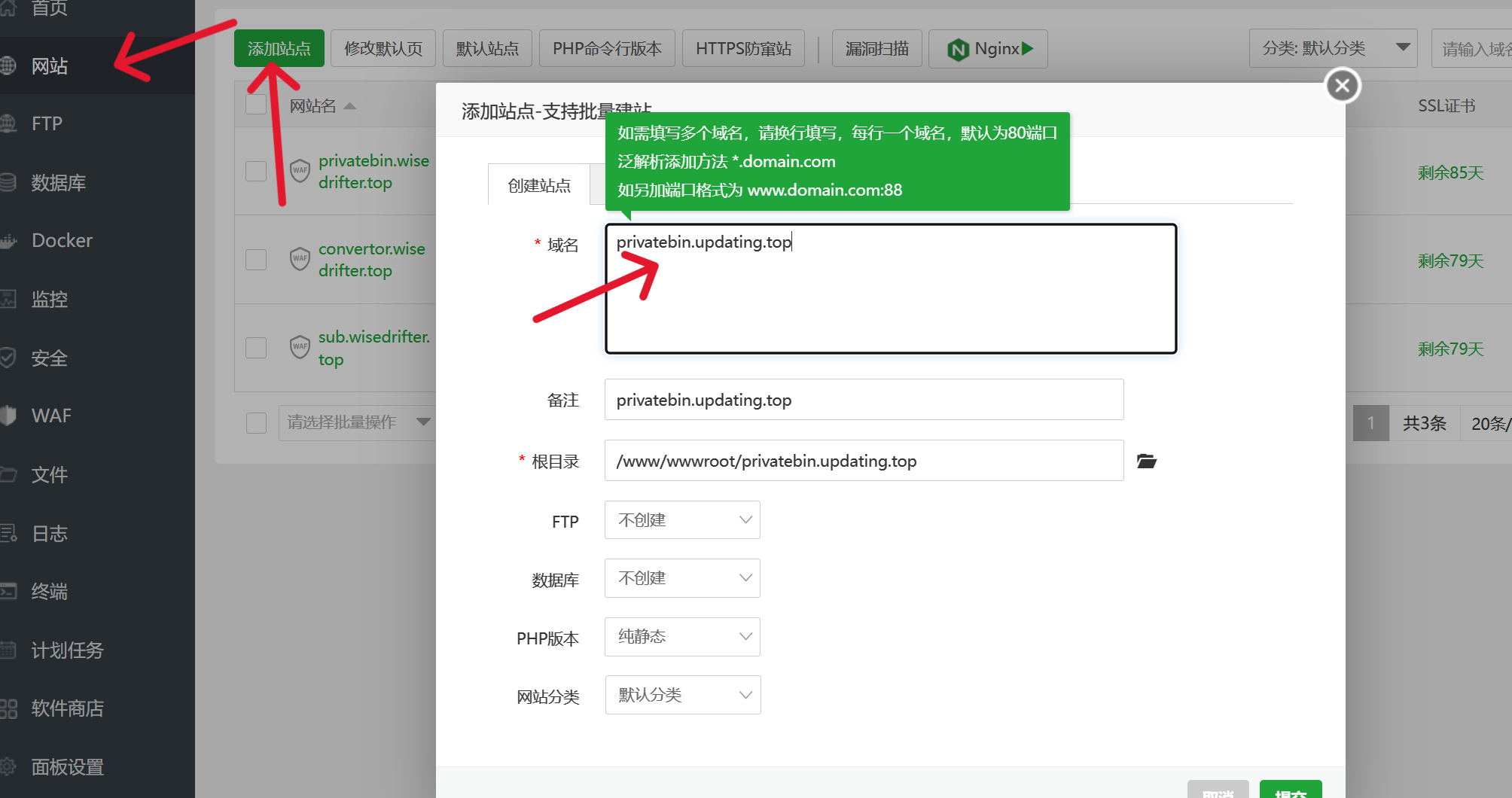Click the SSL证书 column header
Viewport: 1512px width, 798px height.
(x=1446, y=106)
